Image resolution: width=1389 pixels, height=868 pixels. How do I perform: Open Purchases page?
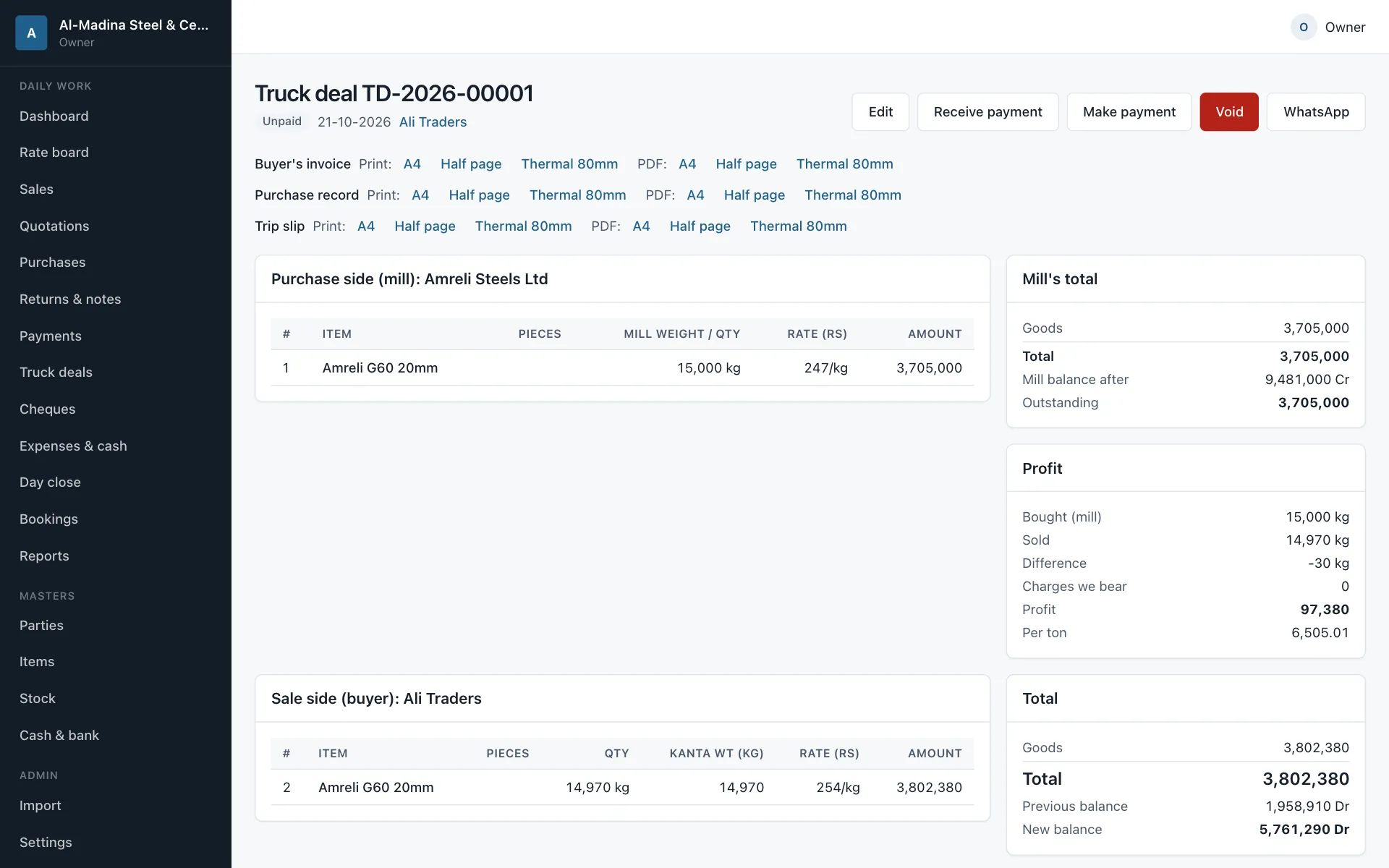coord(52,263)
